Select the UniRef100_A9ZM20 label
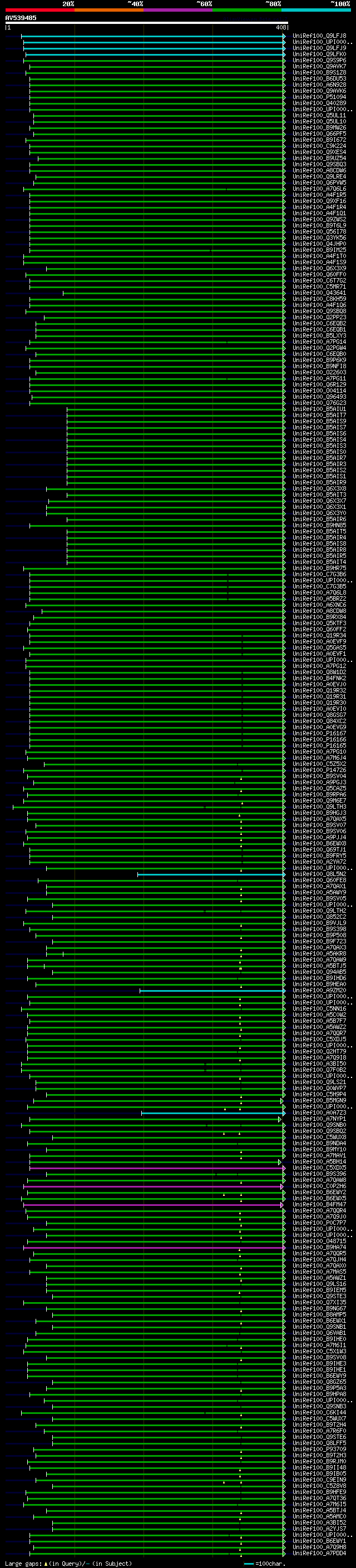 pos(319,991)
